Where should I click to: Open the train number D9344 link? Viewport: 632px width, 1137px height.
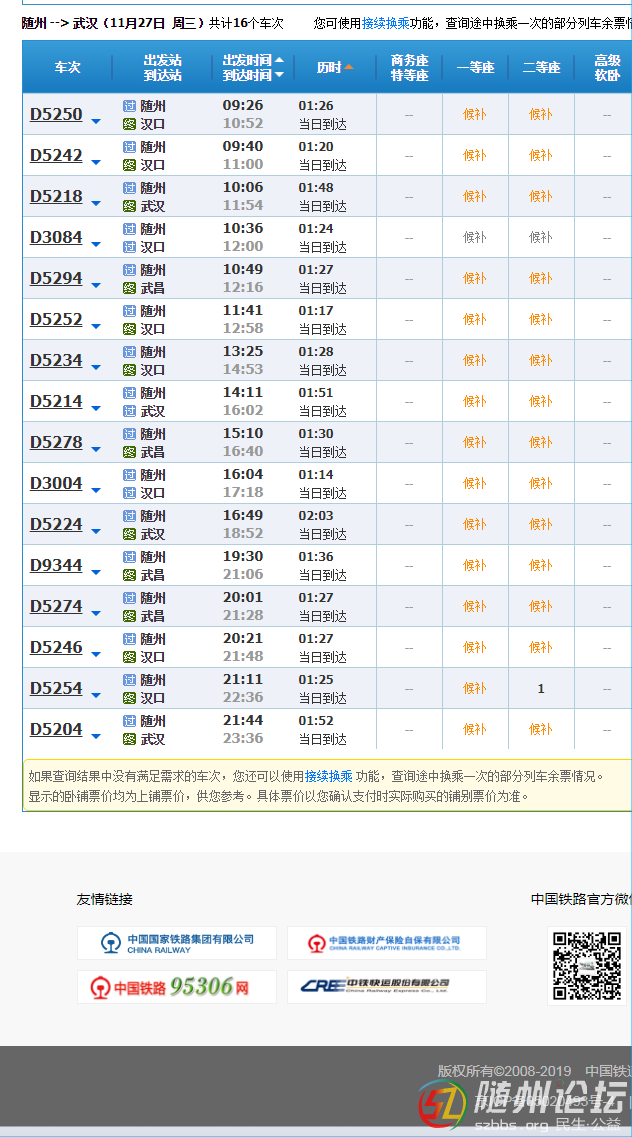[x=56, y=566]
